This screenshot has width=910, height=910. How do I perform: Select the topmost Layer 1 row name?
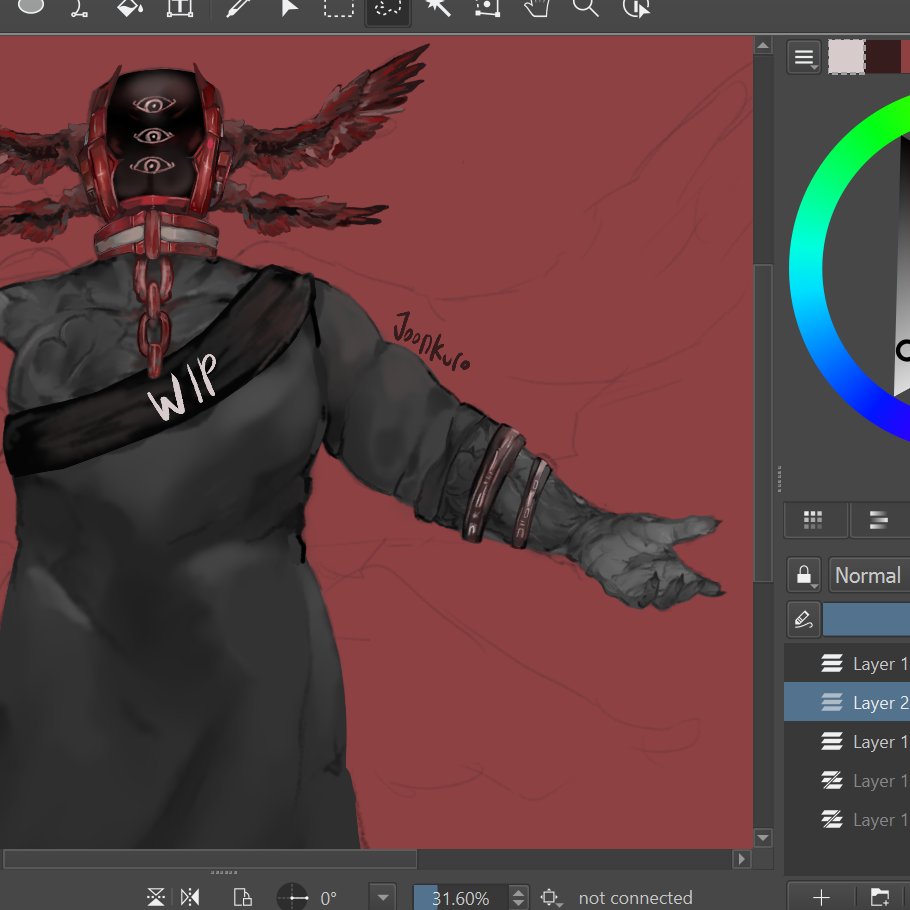pos(880,663)
